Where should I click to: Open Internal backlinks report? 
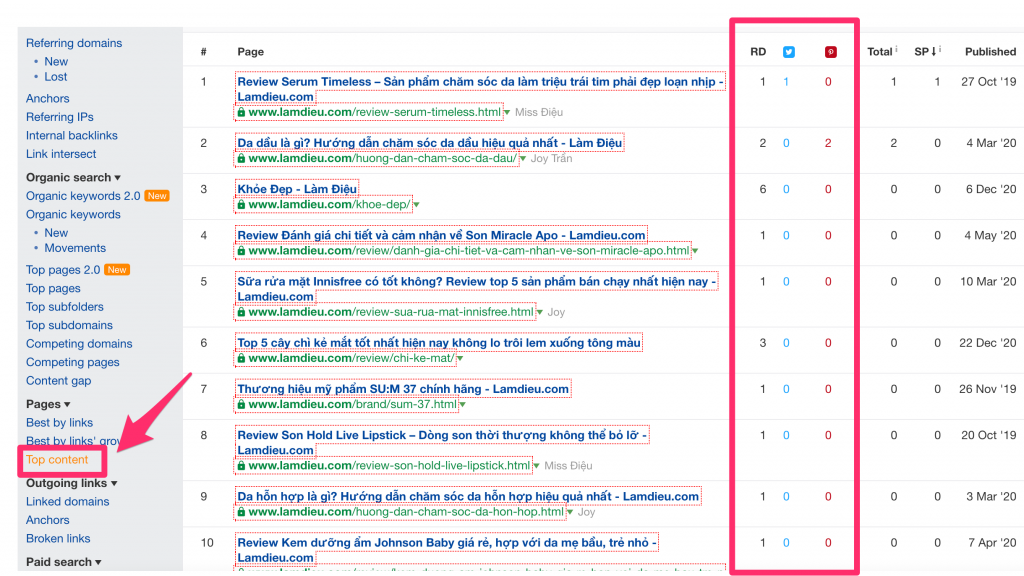[x=72, y=136]
